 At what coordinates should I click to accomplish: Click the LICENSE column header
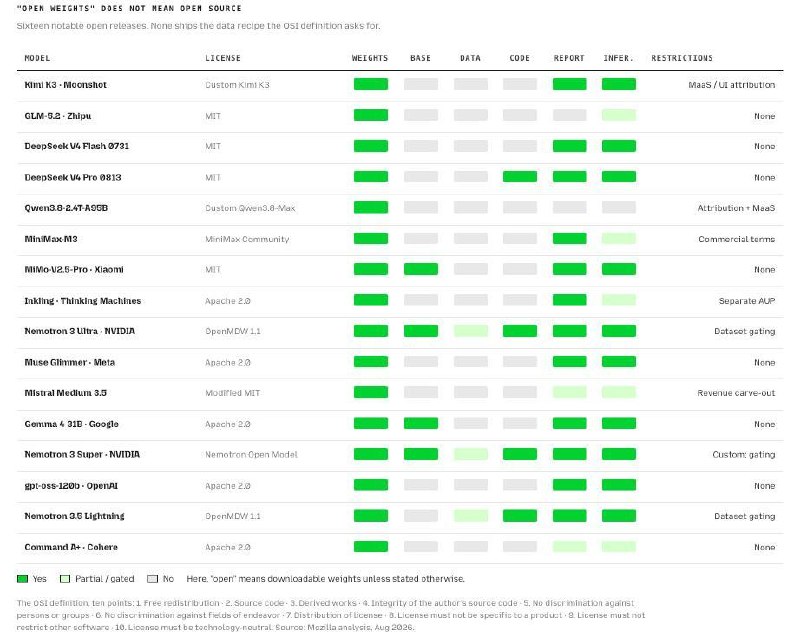pos(222,58)
